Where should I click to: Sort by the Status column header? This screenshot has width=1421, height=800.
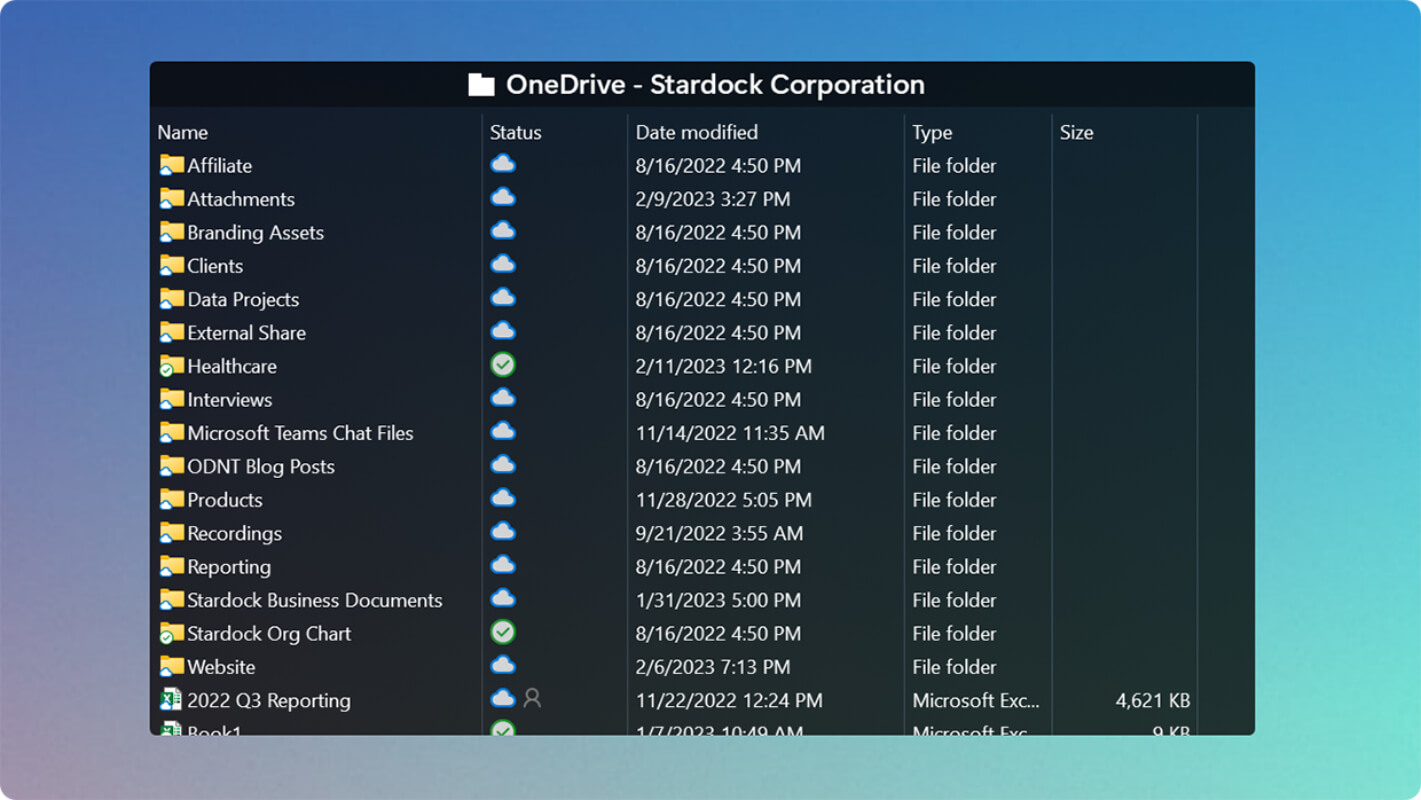516,132
